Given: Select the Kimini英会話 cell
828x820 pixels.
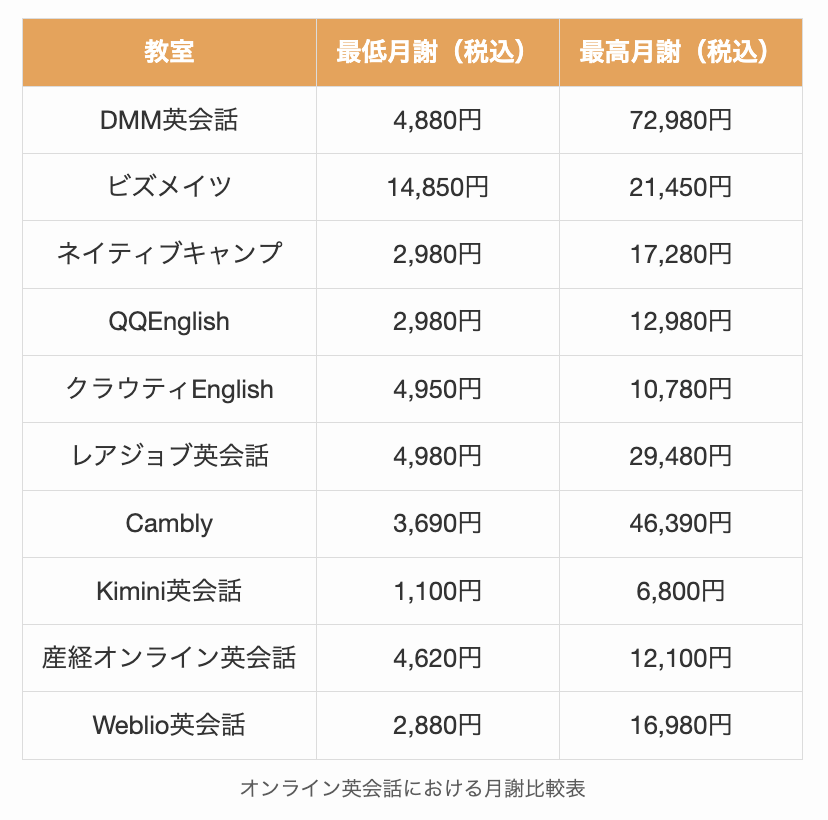Looking at the screenshot, I should (x=169, y=591).
